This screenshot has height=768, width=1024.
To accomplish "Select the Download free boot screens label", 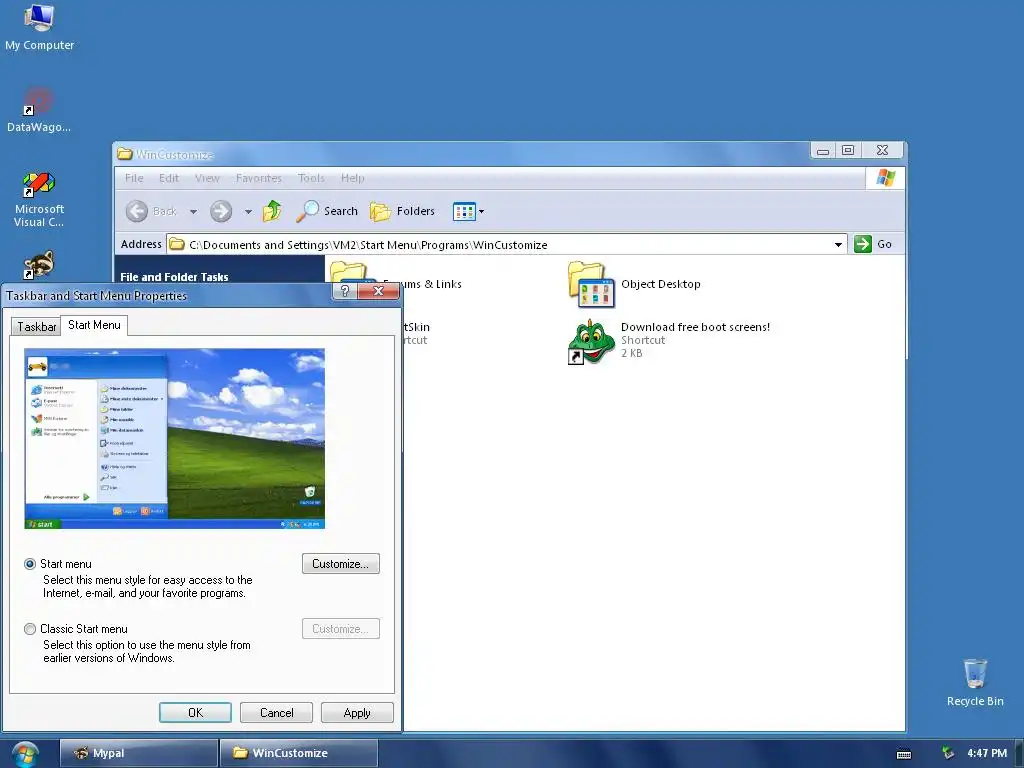I will pyautogui.click(x=695, y=327).
